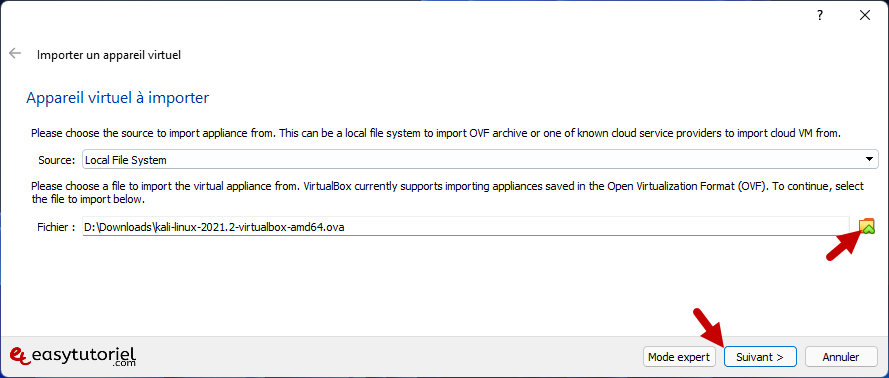Click the red arrow near folder icon

(845, 244)
